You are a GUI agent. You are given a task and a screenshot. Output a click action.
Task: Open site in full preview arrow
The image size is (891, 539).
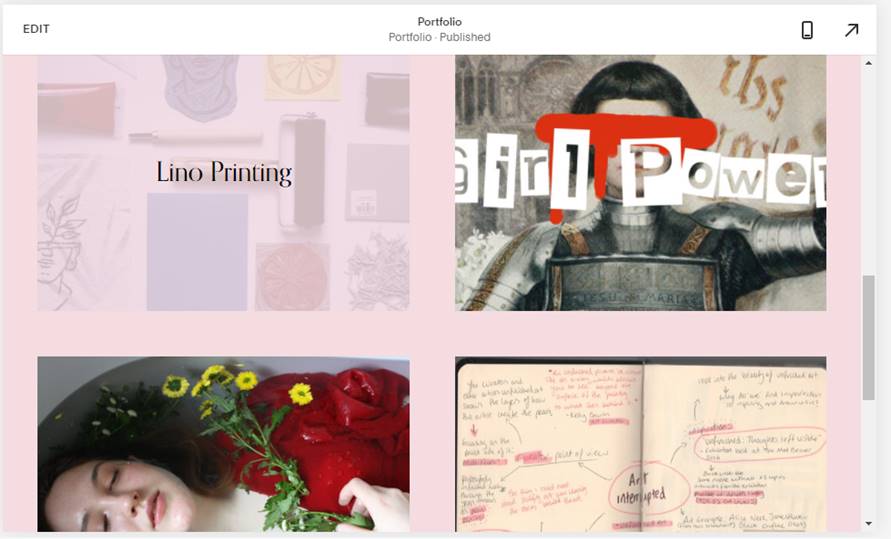pos(851,30)
